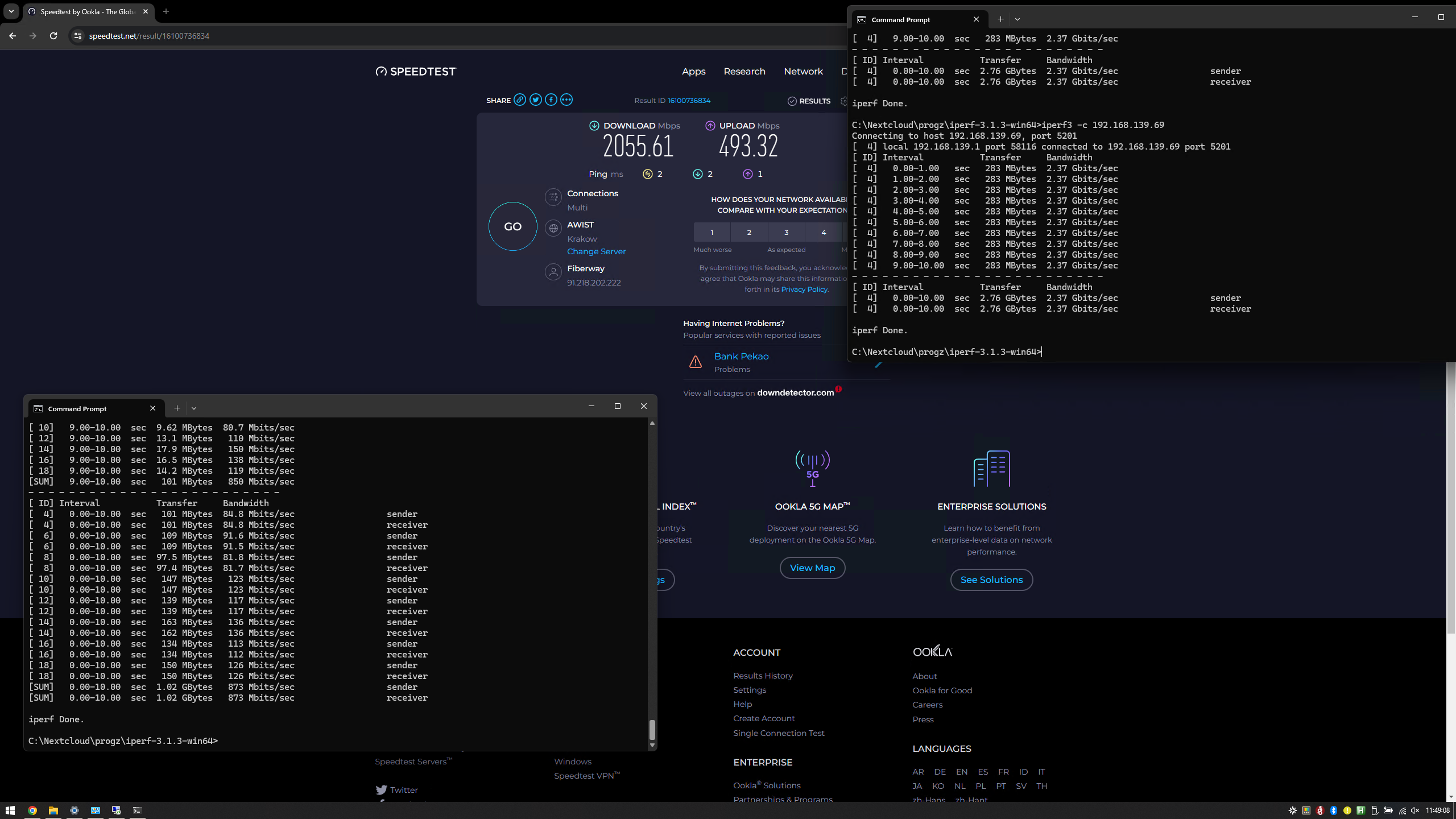The width and height of the screenshot is (1456, 819).
Task: Switch language to PL
Action: 981,786
